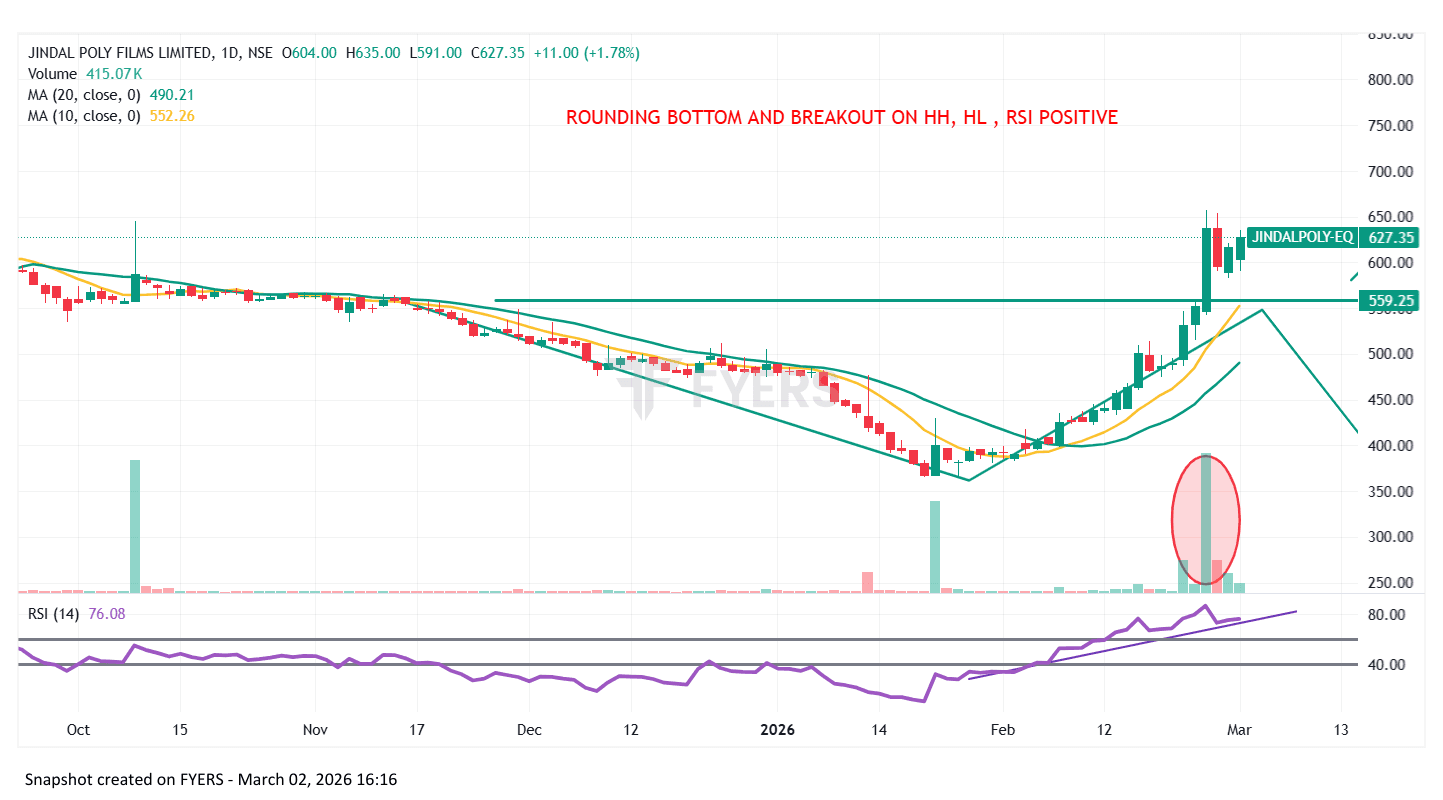Click the Mar date axis label
This screenshot has height=800, width=1443.
(x=1240, y=730)
